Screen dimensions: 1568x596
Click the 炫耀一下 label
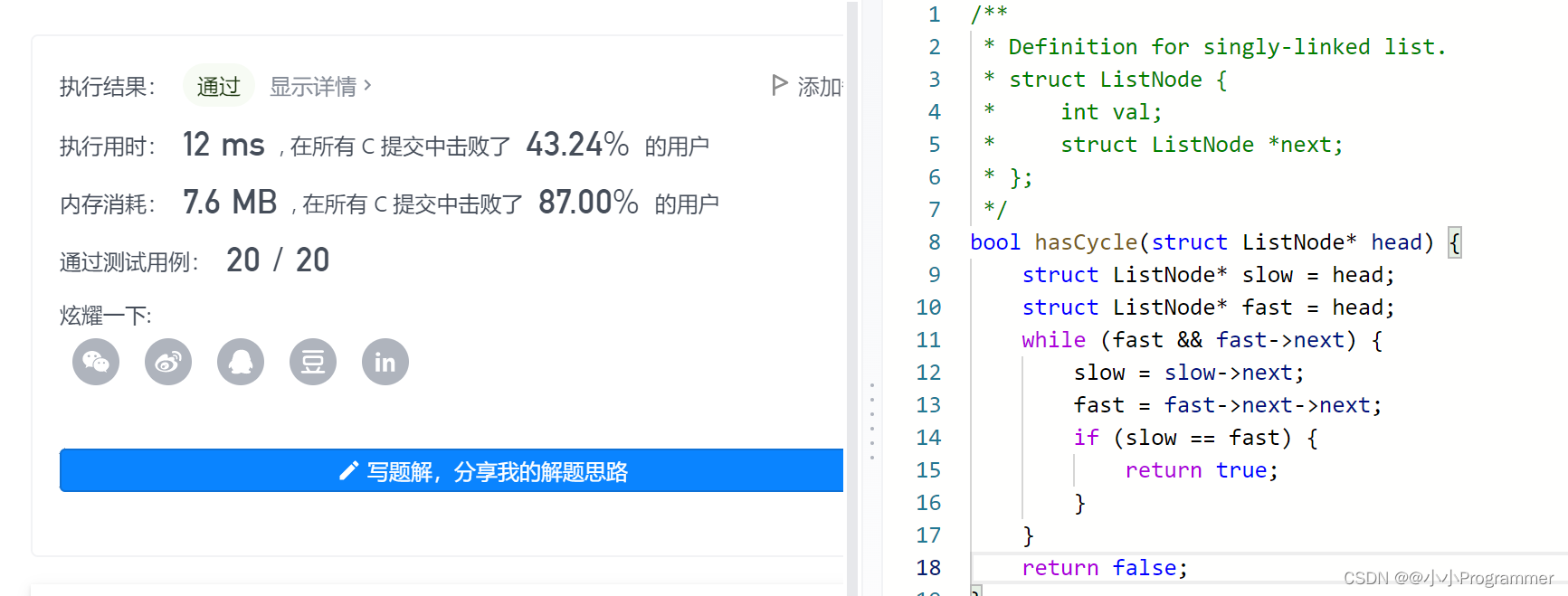click(x=106, y=316)
